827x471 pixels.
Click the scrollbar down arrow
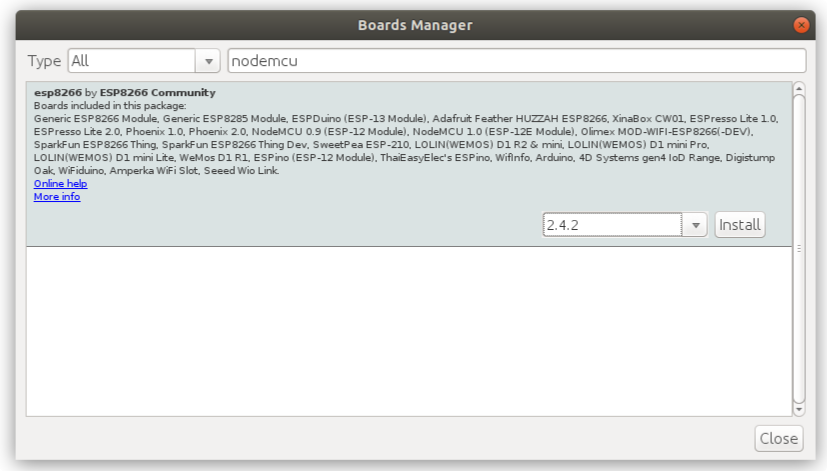click(799, 410)
